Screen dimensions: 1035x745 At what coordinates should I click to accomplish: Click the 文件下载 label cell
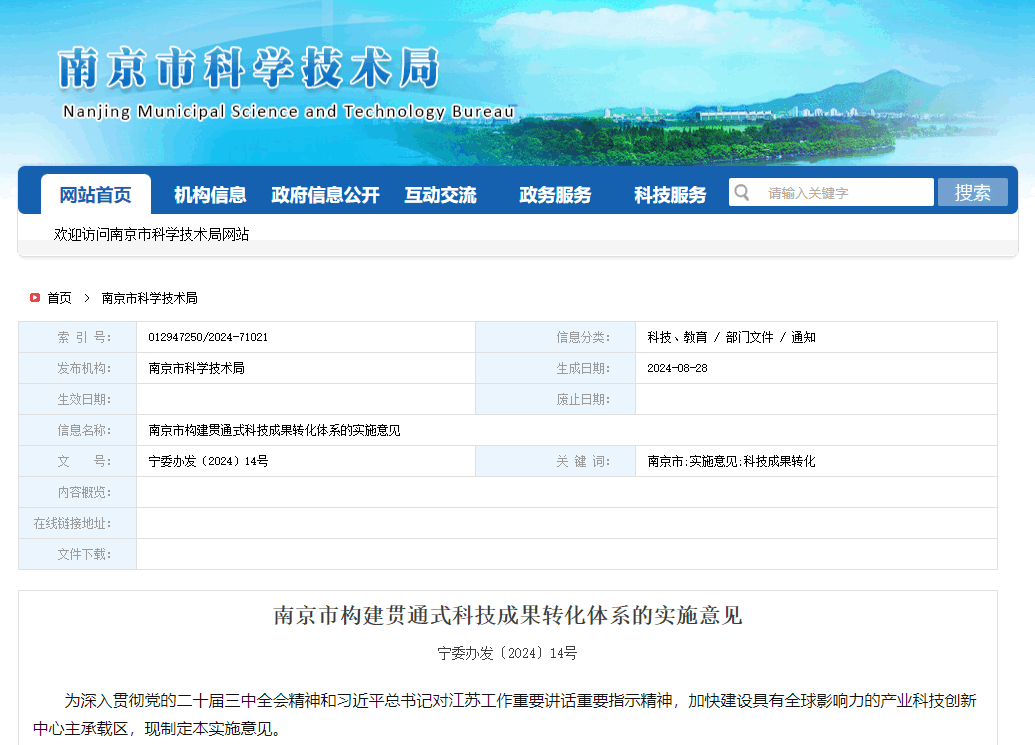point(77,554)
